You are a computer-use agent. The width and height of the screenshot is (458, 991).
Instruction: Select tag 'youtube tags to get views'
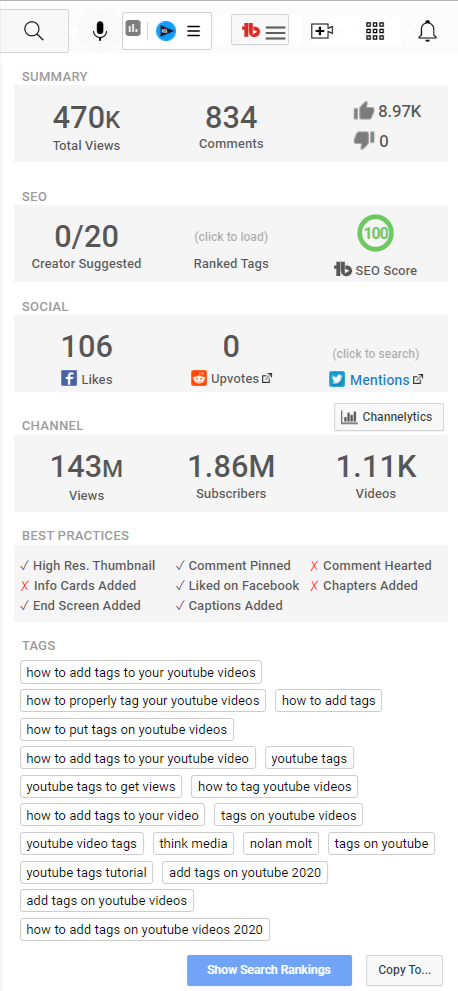tap(101, 786)
